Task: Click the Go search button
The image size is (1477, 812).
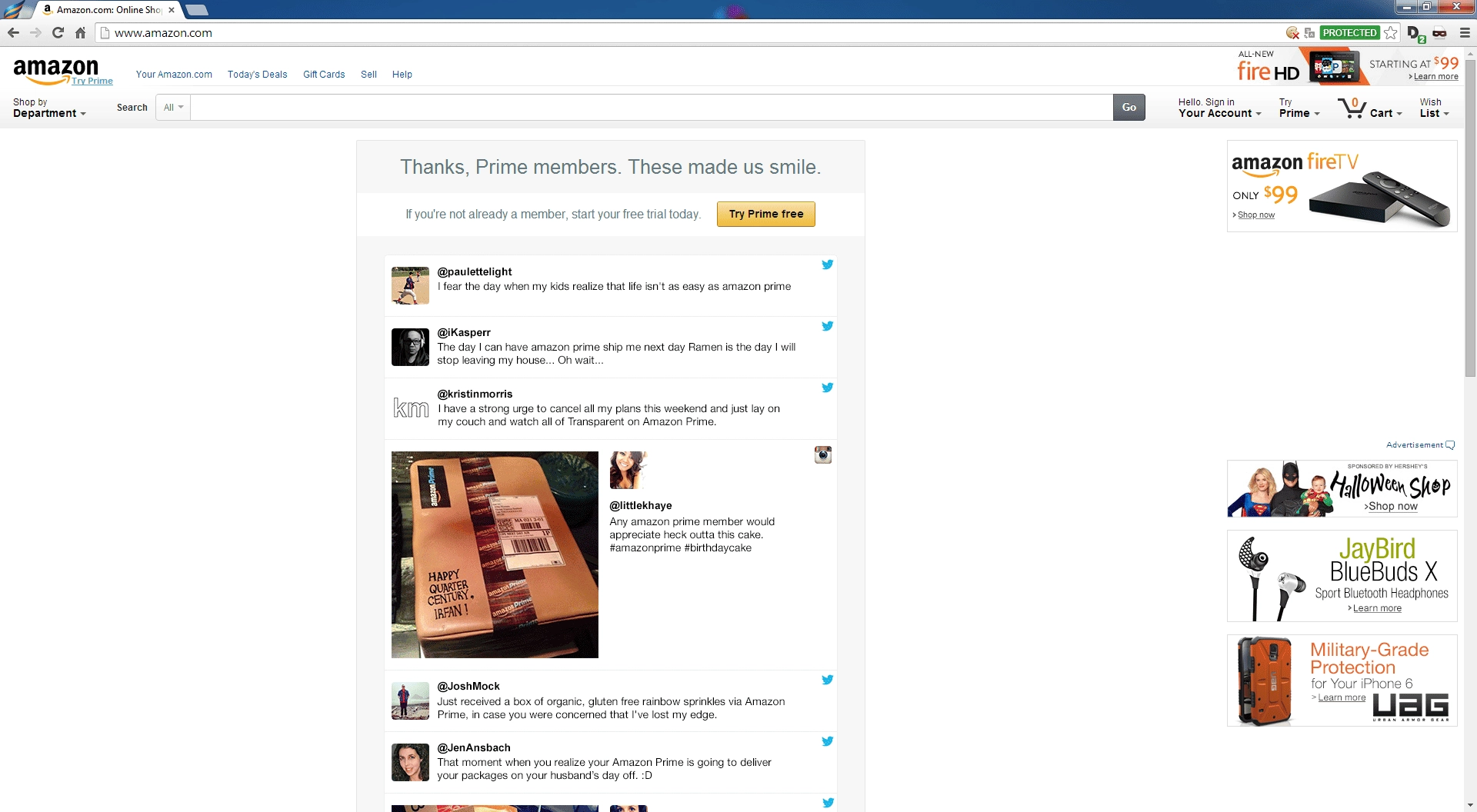Action: pyautogui.click(x=1129, y=108)
